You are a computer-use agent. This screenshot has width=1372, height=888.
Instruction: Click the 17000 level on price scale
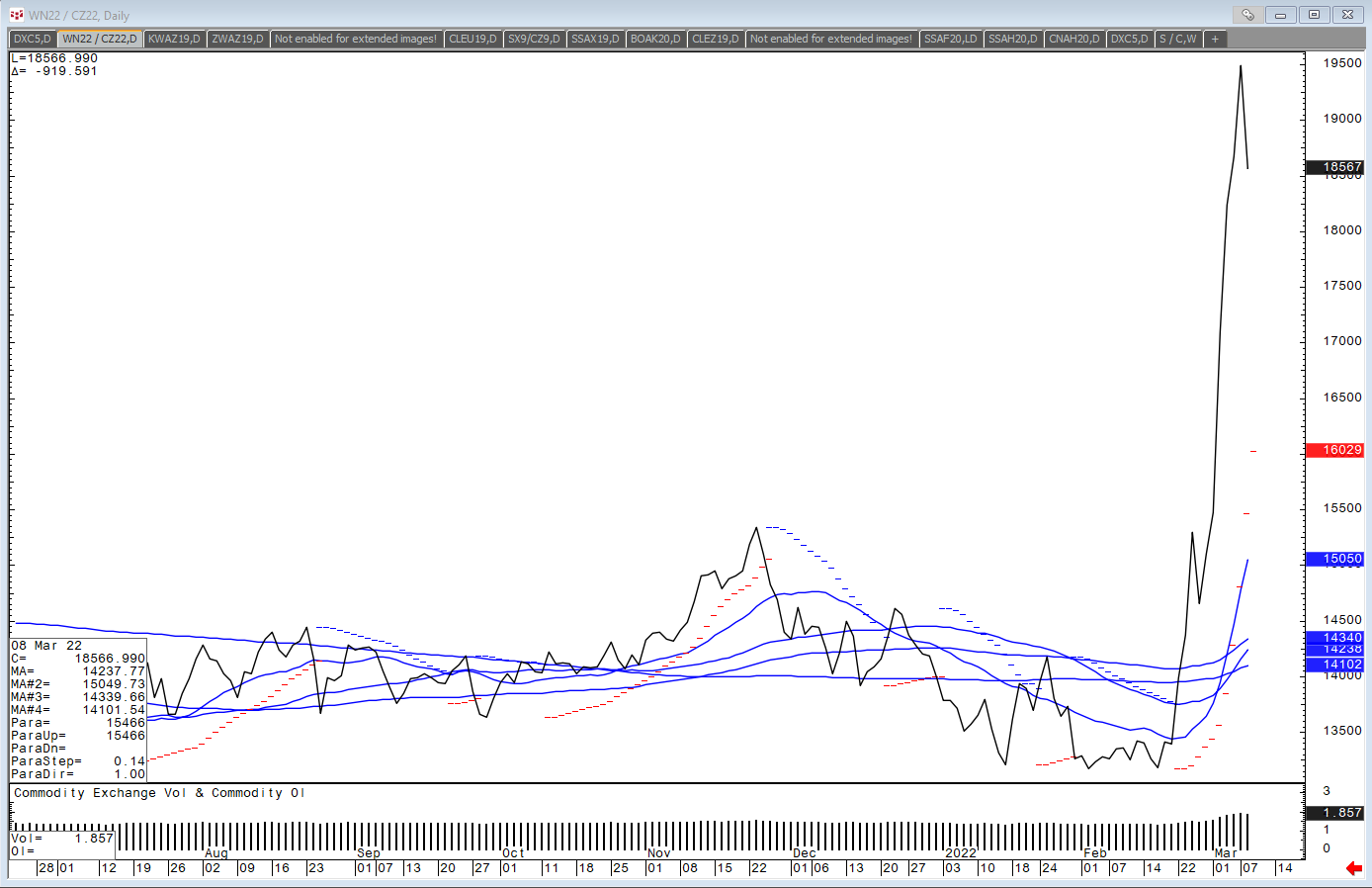(x=1342, y=341)
